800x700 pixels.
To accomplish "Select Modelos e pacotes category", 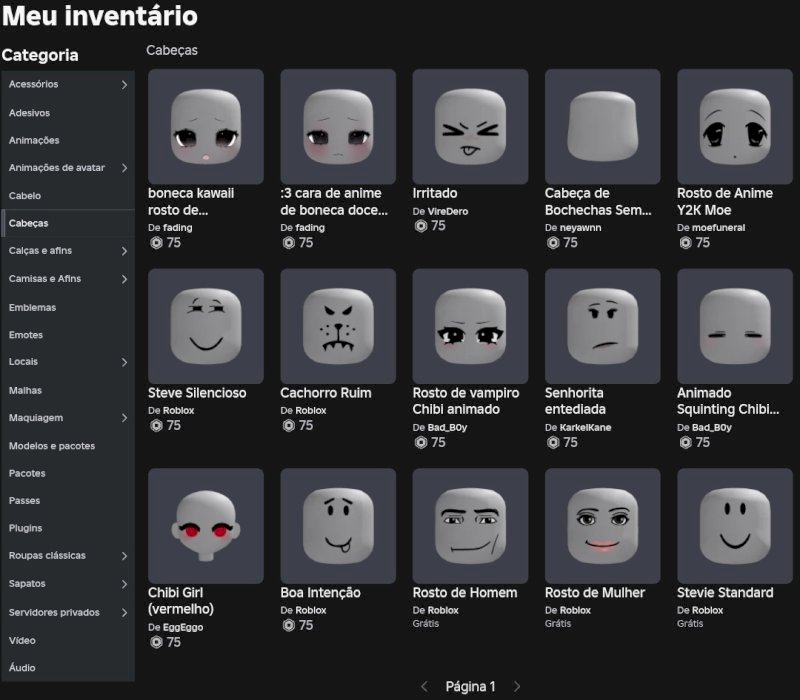I will pyautogui.click(x=68, y=445).
